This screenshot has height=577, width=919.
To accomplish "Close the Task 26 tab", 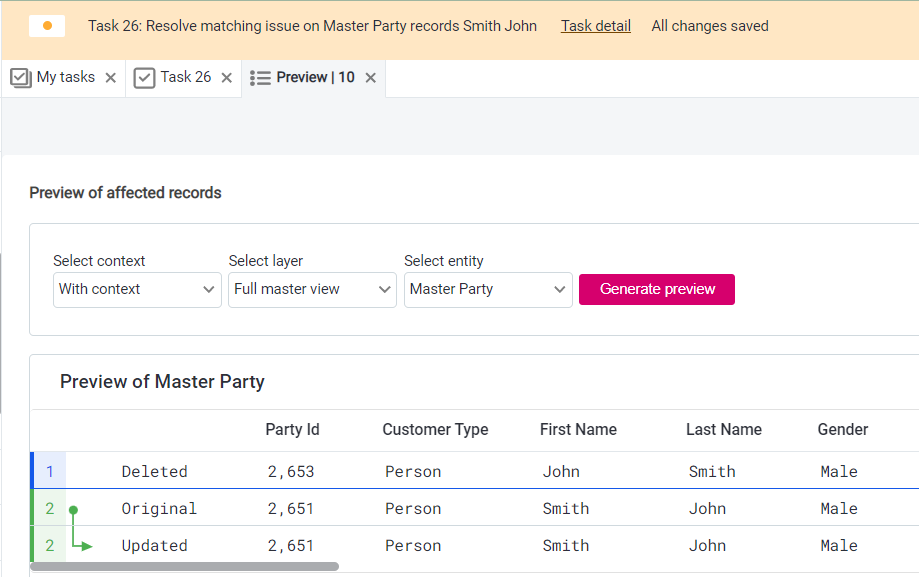I will click(x=227, y=78).
